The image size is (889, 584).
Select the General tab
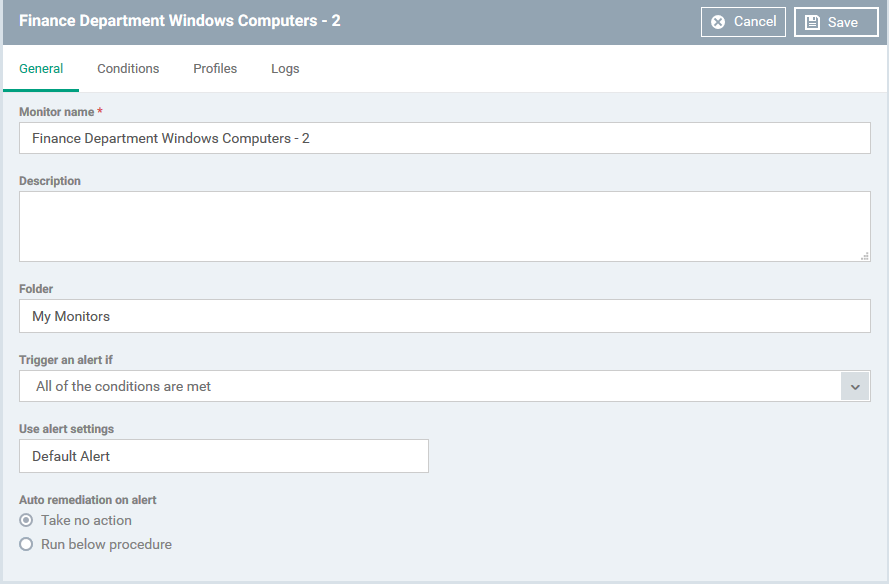pyautogui.click(x=41, y=69)
